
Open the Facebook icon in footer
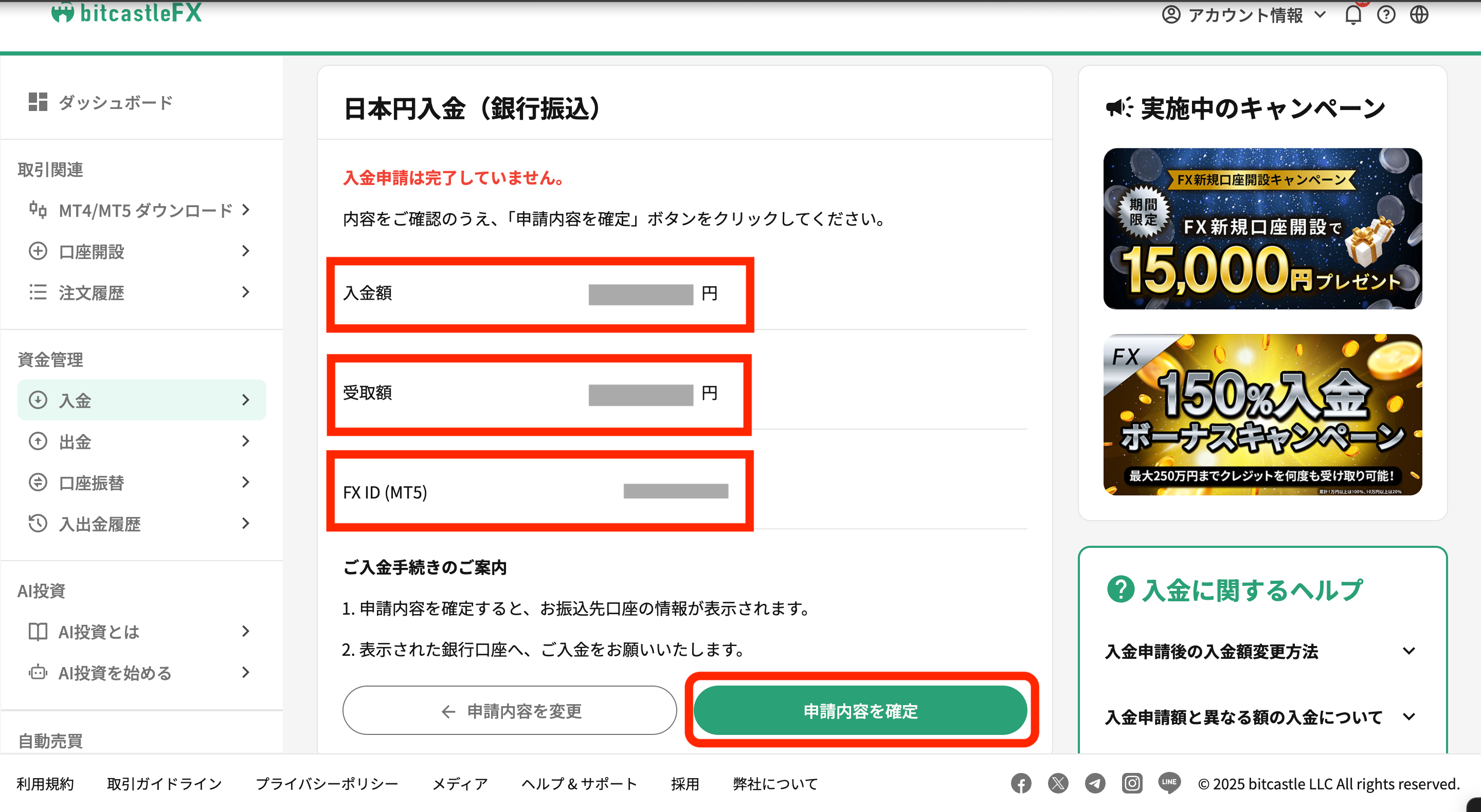click(x=1021, y=783)
